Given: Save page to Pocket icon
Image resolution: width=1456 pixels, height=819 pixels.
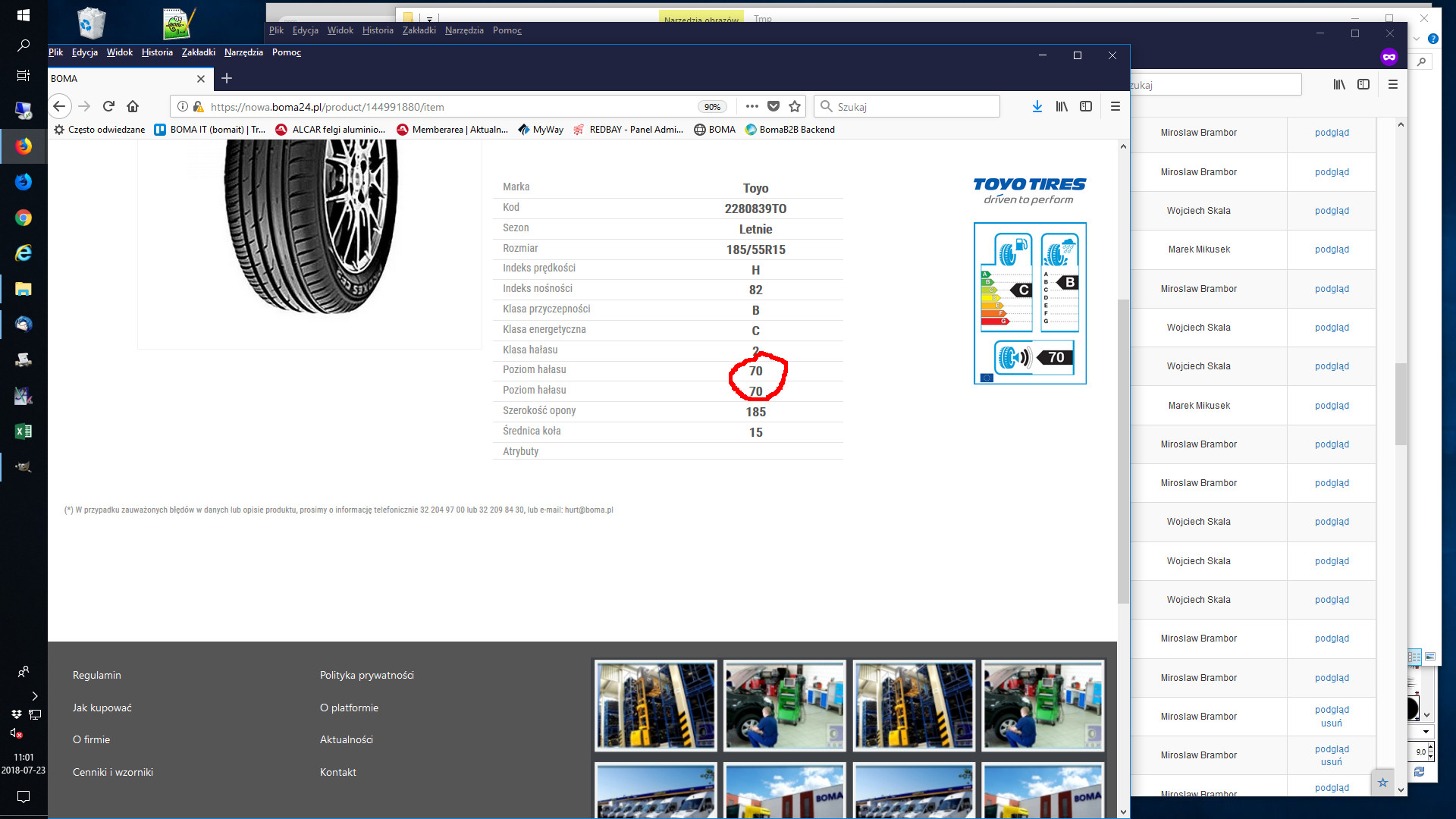Looking at the screenshot, I should pyautogui.click(x=773, y=106).
